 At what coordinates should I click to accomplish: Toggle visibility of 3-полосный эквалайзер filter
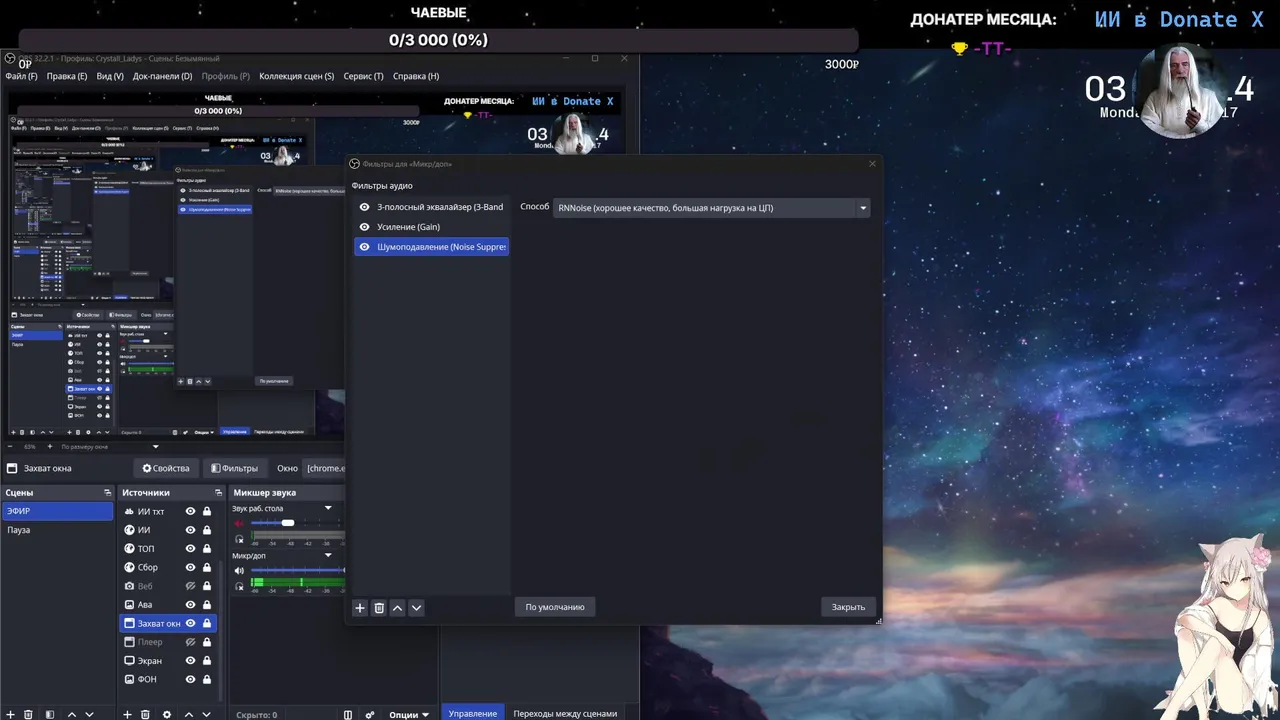pyautogui.click(x=364, y=207)
